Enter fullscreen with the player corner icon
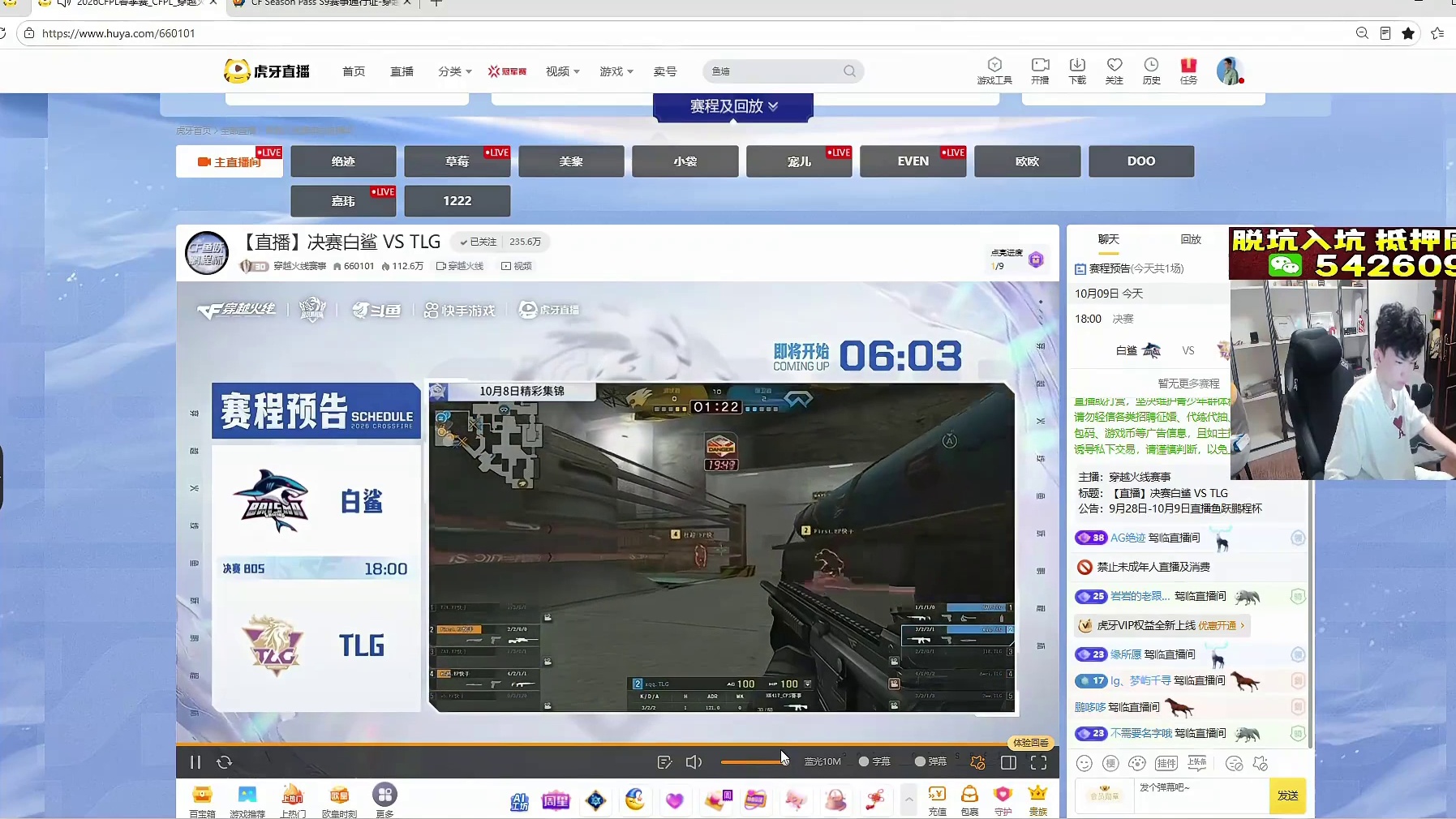 tap(1038, 762)
